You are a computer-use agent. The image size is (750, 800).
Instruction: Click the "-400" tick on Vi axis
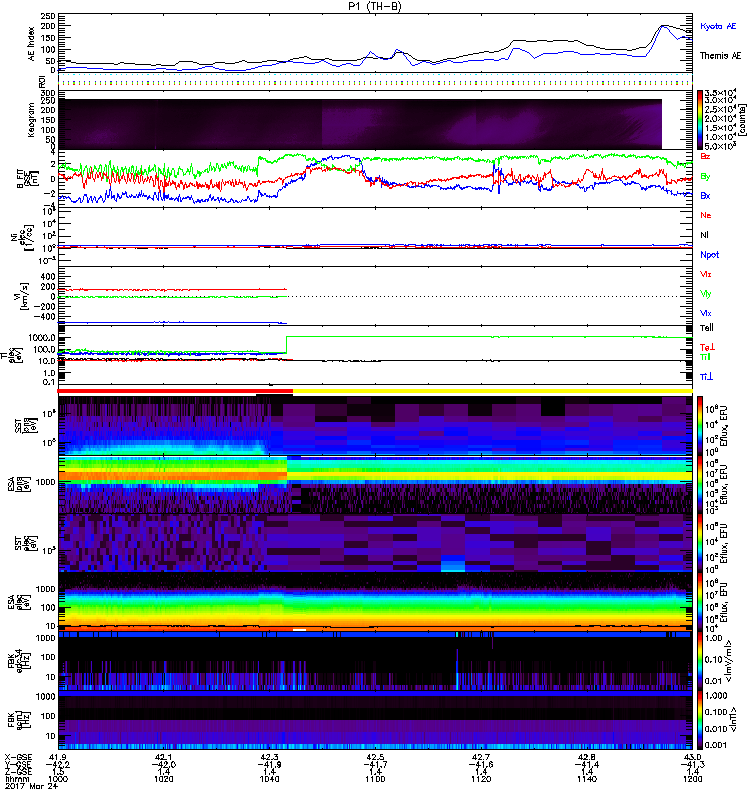click(45, 317)
